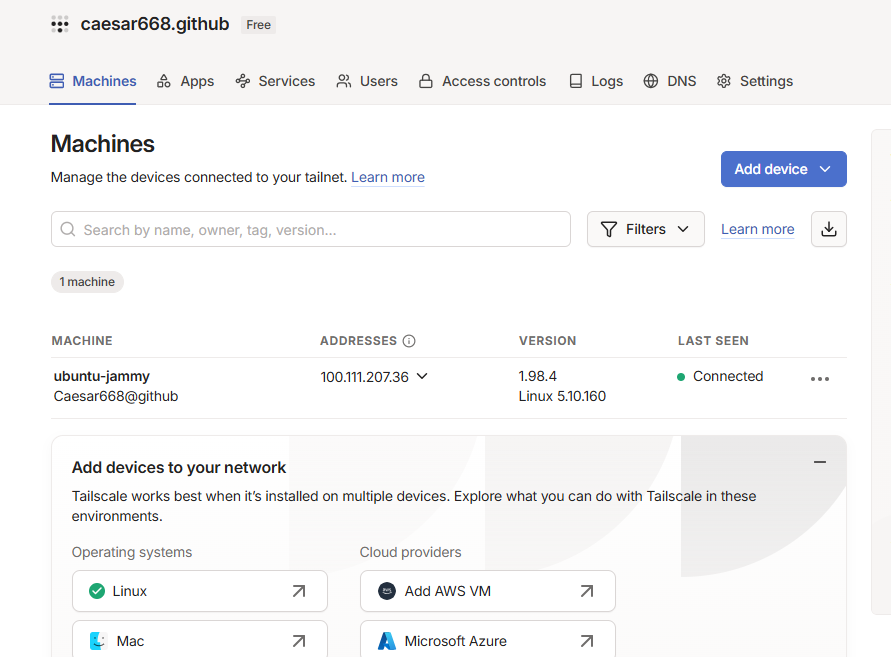Open the ubuntu-jammy machine
This screenshot has height=657, width=891.
(x=102, y=376)
